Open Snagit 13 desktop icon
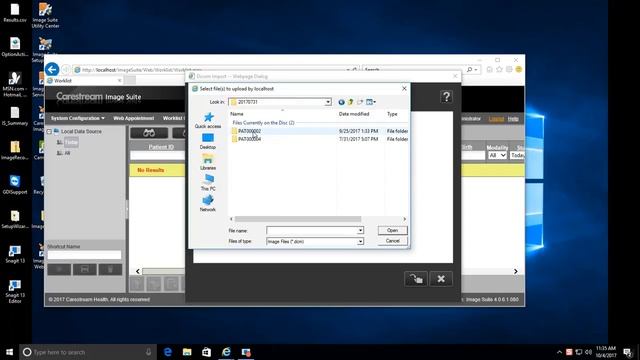The image size is (640, 360). click(x=15, y=254)
